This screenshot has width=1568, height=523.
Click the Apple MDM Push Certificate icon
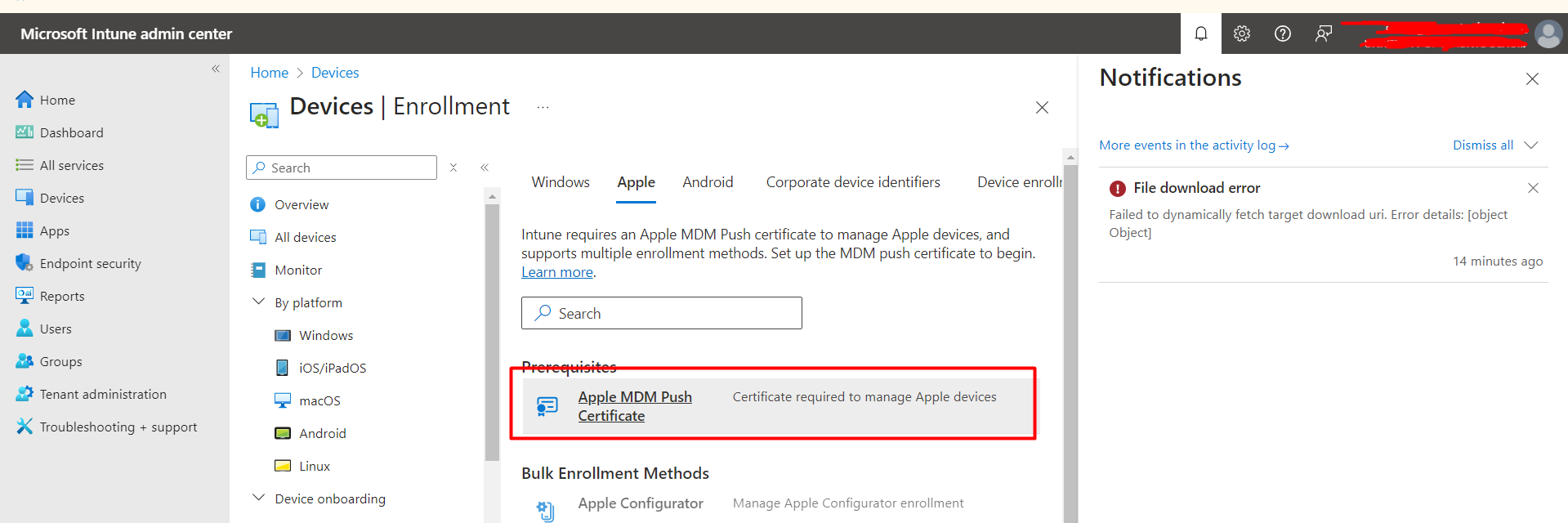tap(547, 406)
